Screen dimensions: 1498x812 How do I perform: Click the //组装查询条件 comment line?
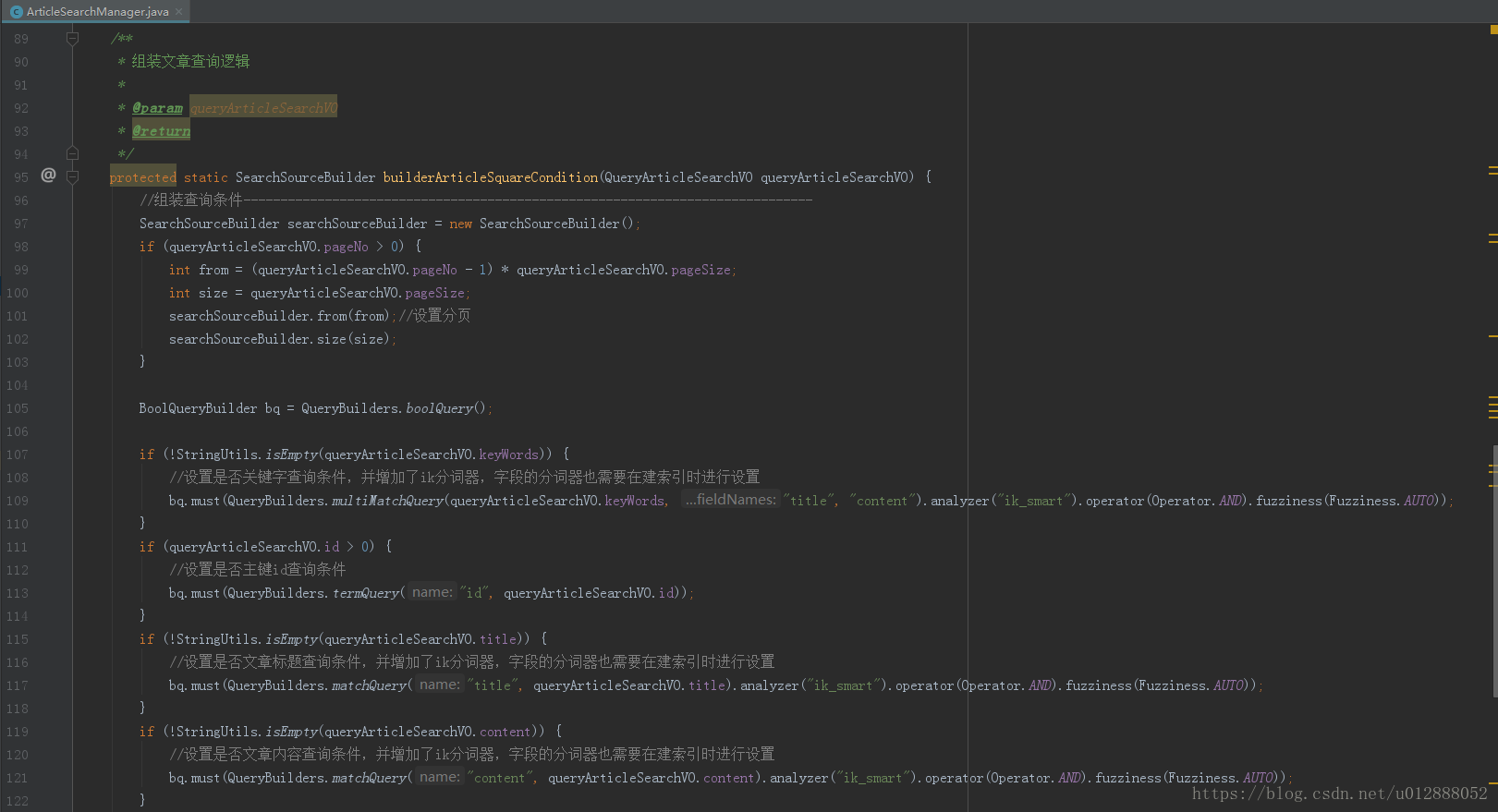[x=476, y=200]
